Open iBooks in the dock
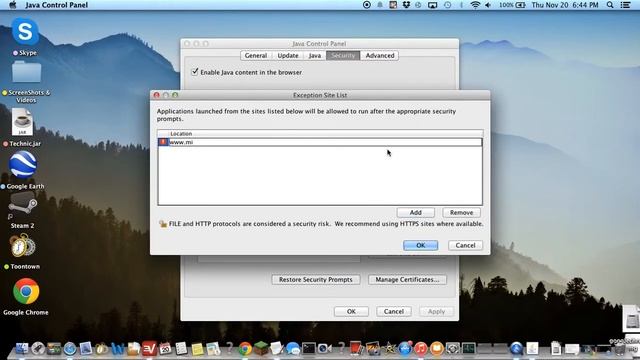This screenshot has width=640, height=360. click(437, 349)
